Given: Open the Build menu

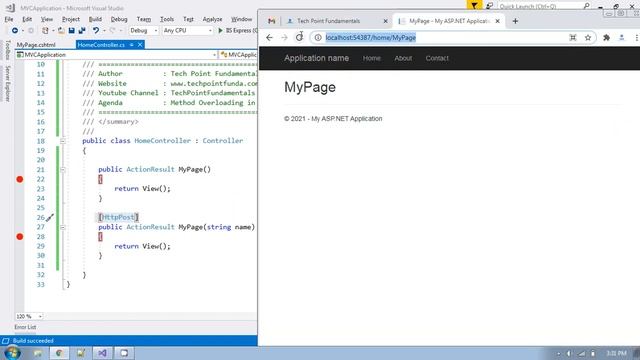Looking at the screenshot, I should point(95,19).
